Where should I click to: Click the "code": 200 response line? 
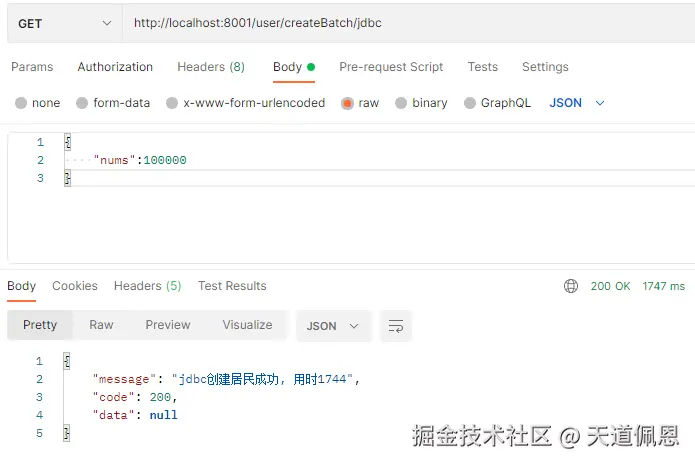(x=135, y=397)
